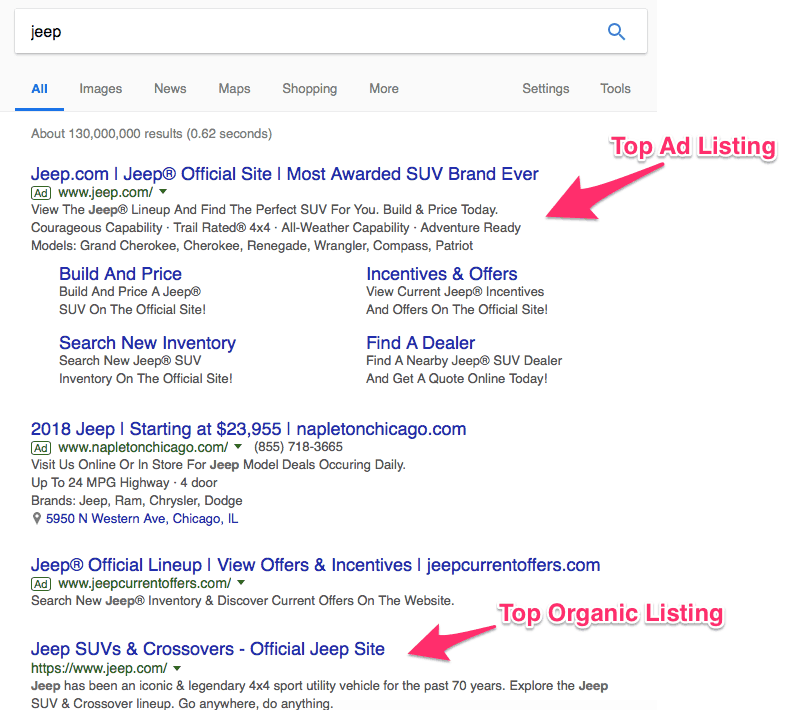789x710 pixels.
Task: Click Courageous Capability Trail Rated line
Action: pos(276,227)
